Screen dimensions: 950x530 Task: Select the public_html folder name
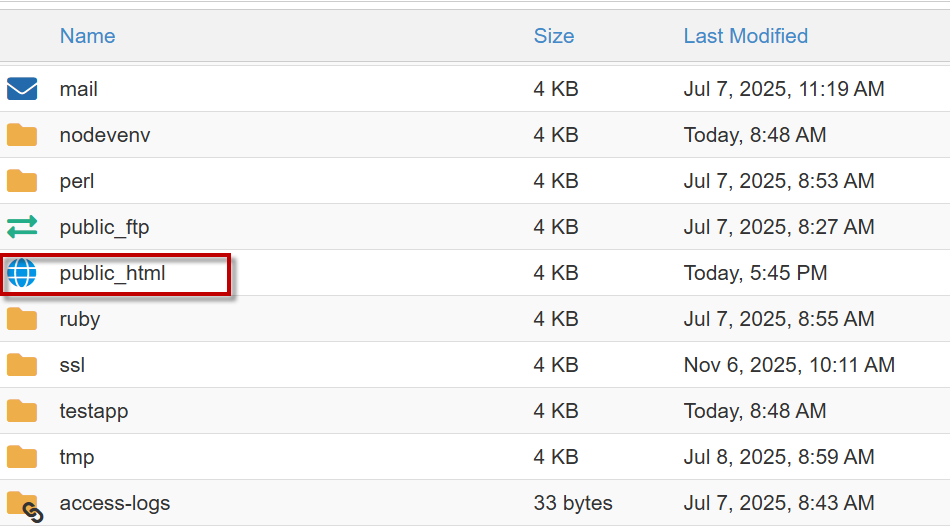[112, 273]
